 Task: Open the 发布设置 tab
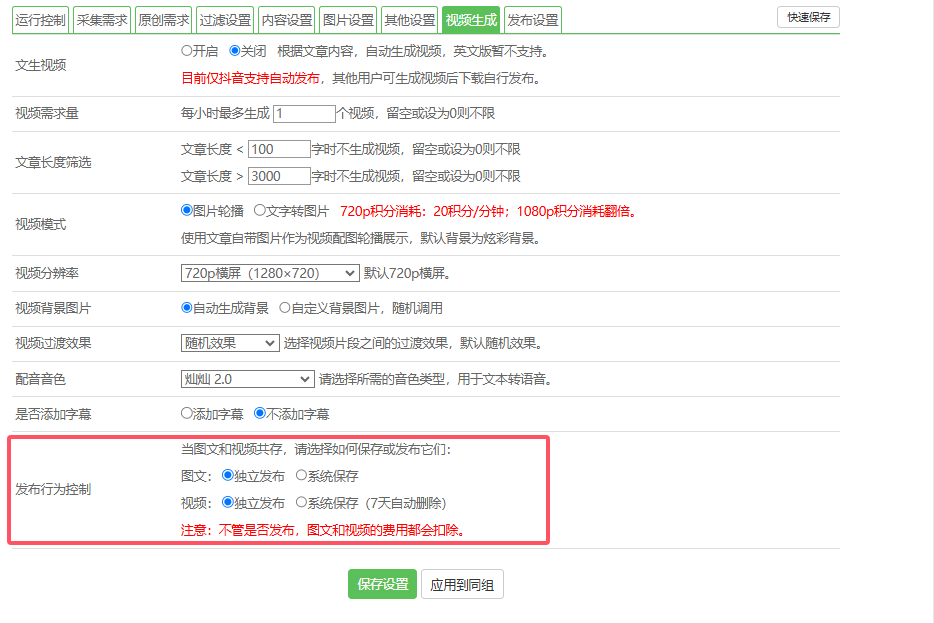(532, 20)
